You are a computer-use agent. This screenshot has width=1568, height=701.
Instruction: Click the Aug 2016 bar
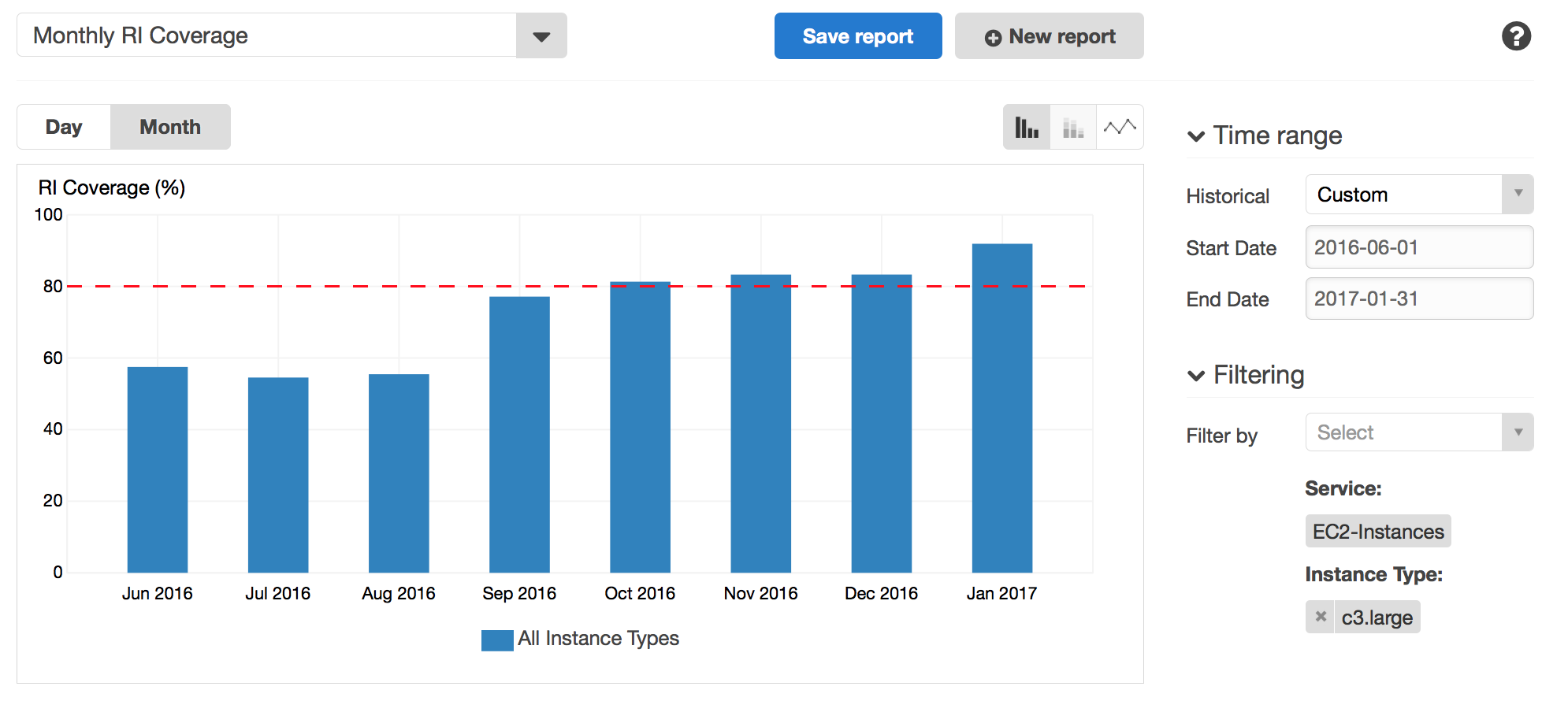(399, 473)
